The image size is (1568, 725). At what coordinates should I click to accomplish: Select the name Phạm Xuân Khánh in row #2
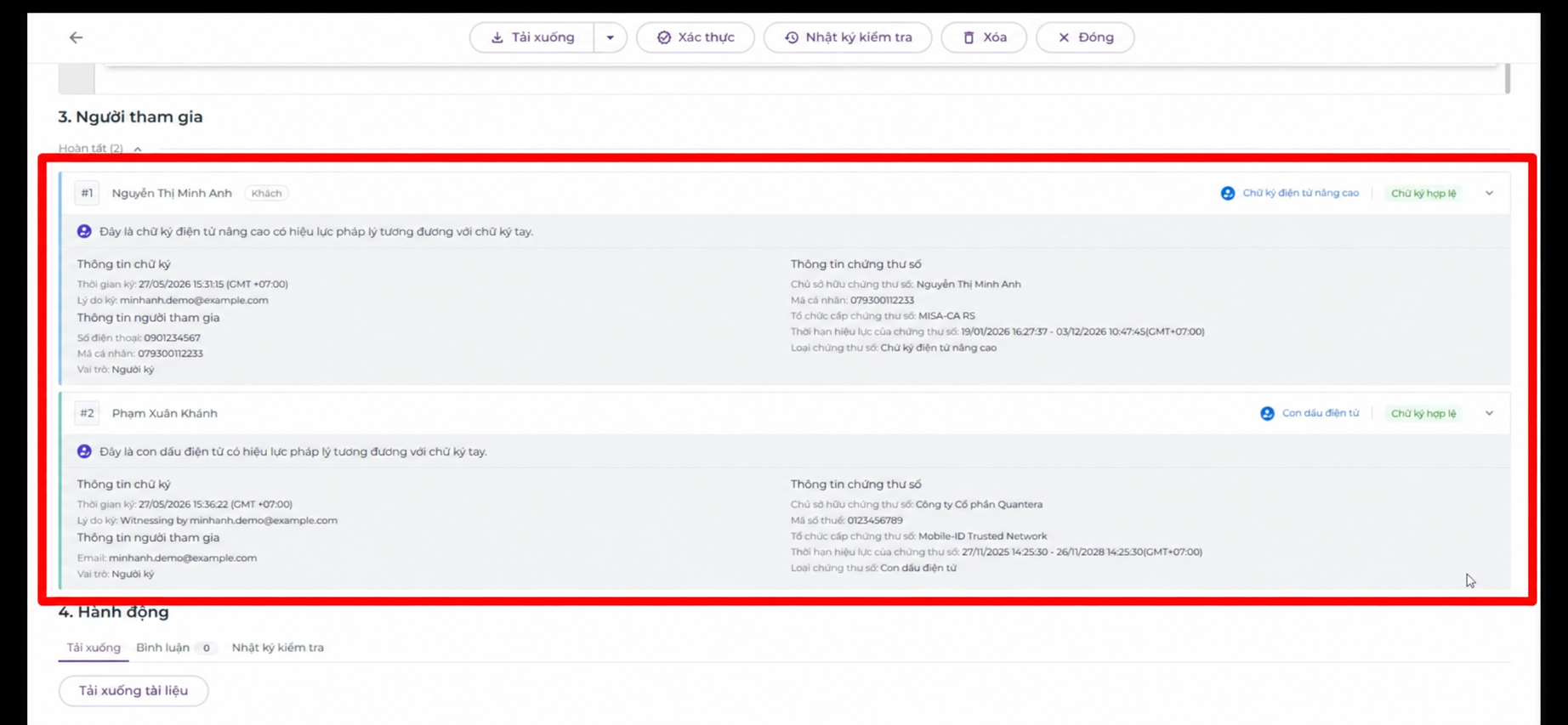pos(165,413)
